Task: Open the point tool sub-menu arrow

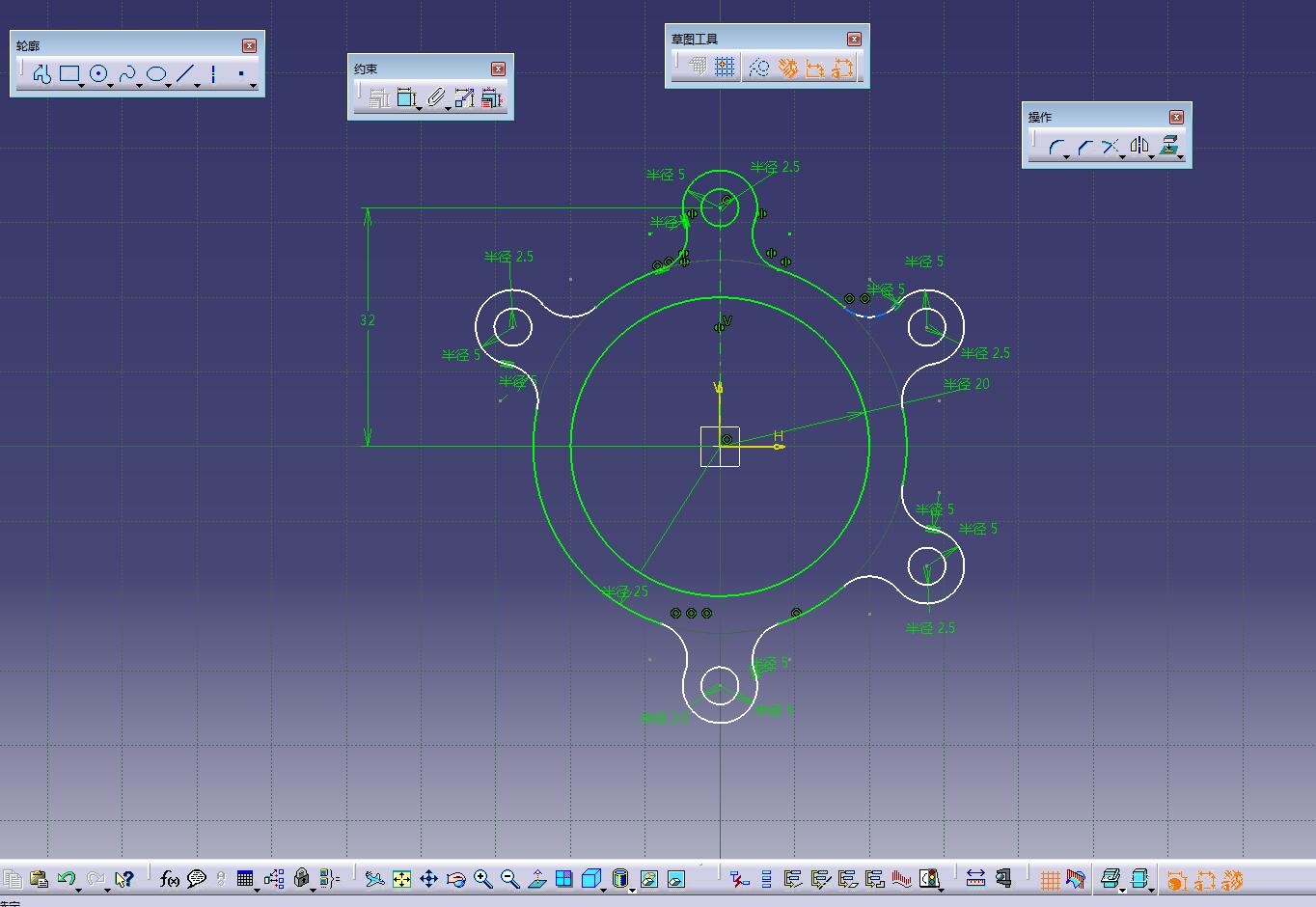Action: click(254, 86)
